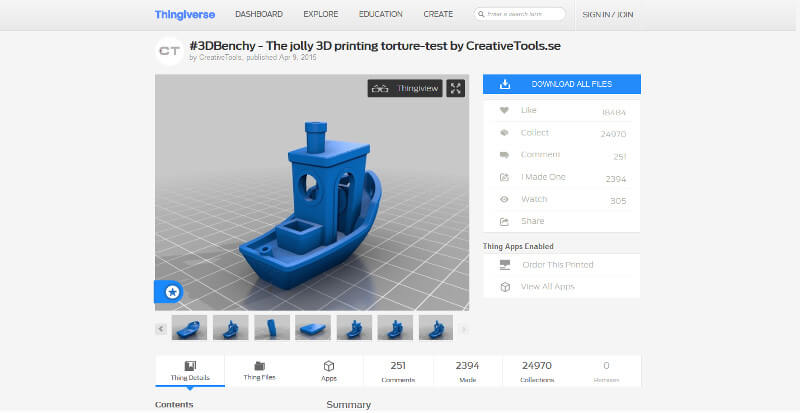Click the Summary heading

click(x=348, y=405)
